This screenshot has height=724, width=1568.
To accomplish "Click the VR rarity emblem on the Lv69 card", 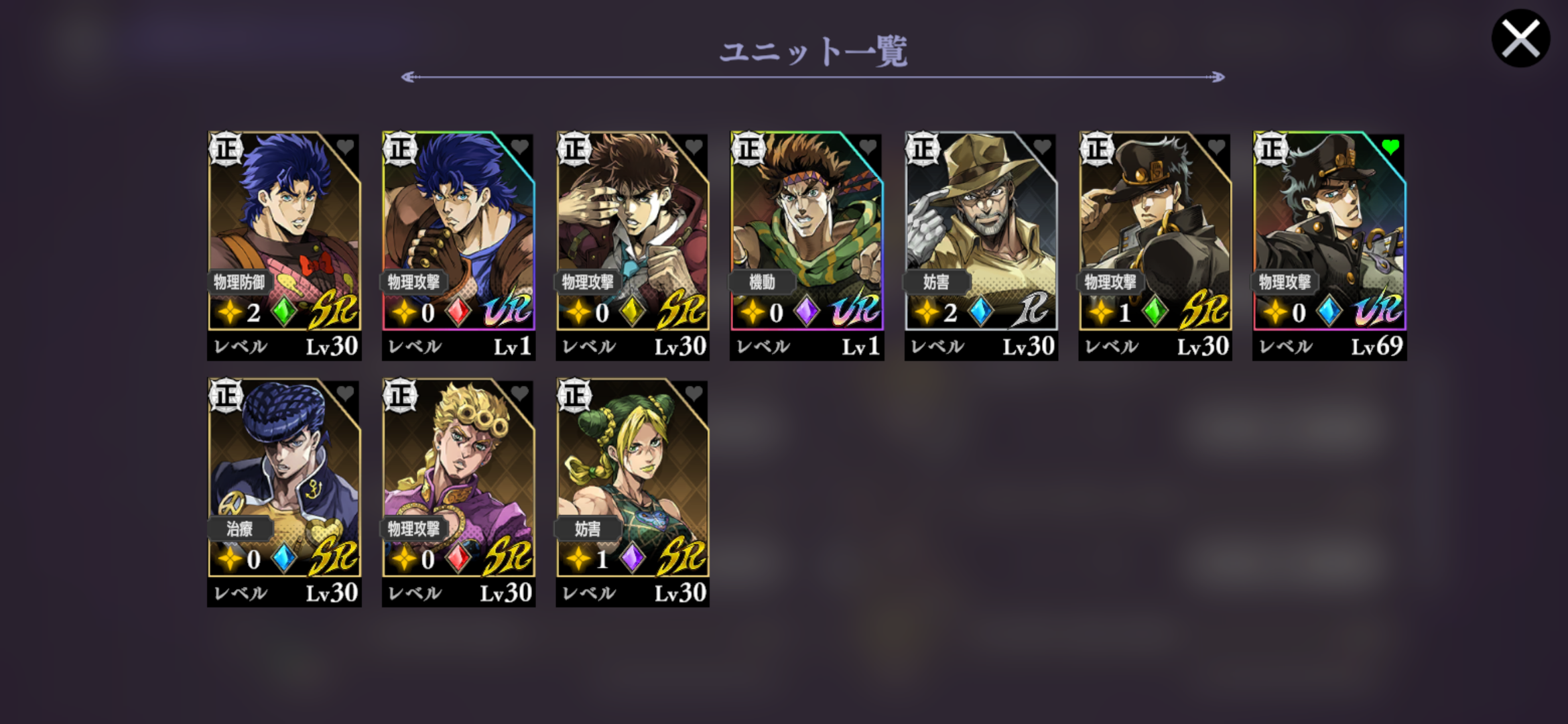I will 1378,309.
